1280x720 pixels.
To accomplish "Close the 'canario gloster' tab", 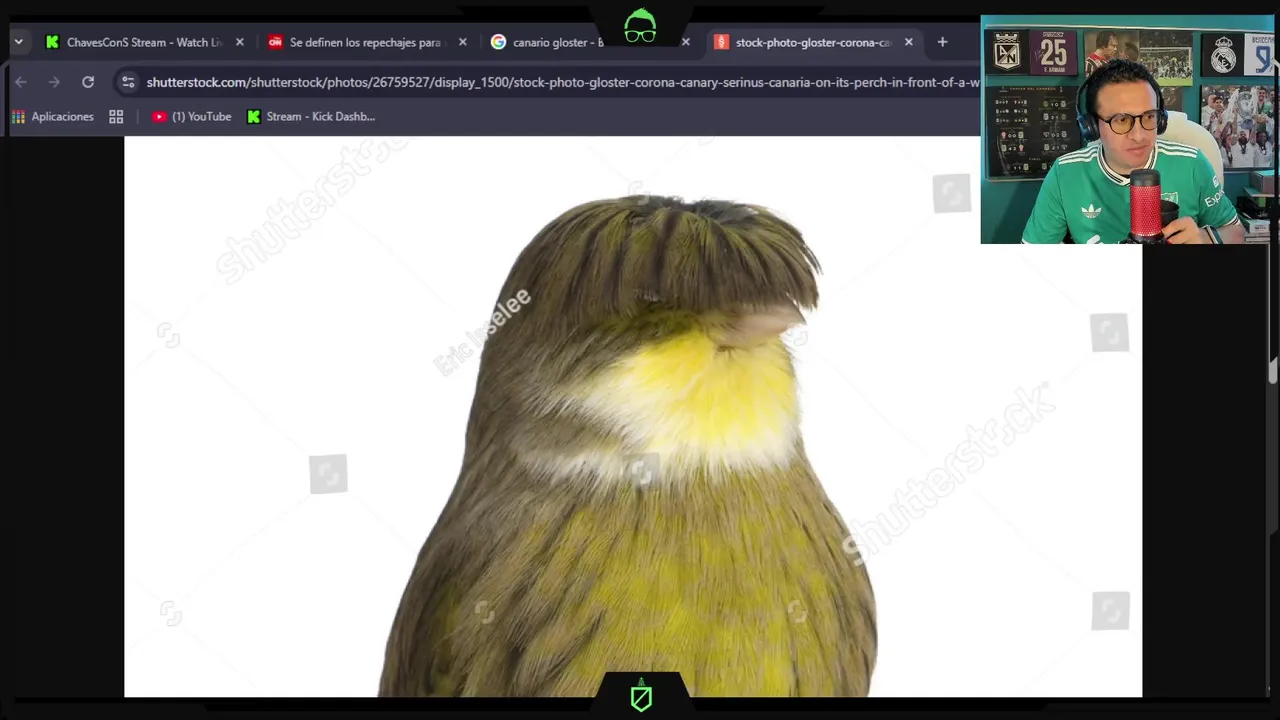I will 685,42.
